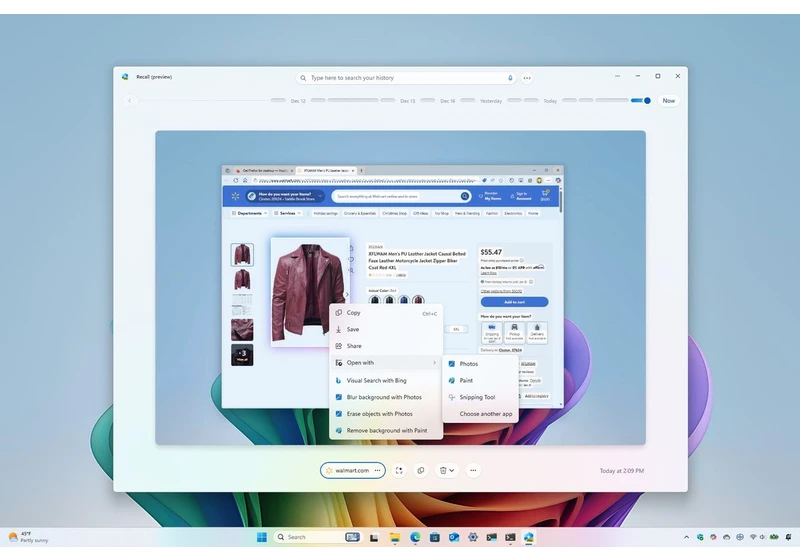Expand the store location chevron in Walmart header
Image resolution: width=800 pixels, height=560 pixels.
tap(320, 196)
